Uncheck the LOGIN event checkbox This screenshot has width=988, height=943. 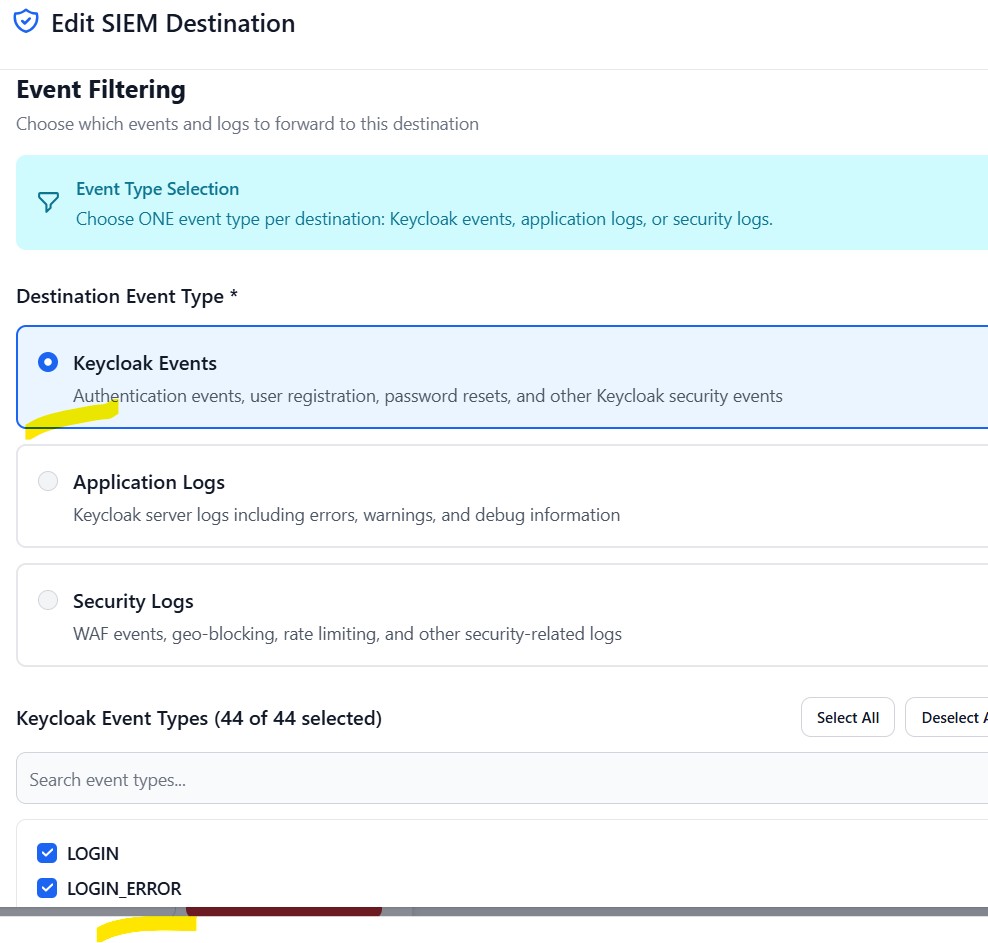(46, 853)
